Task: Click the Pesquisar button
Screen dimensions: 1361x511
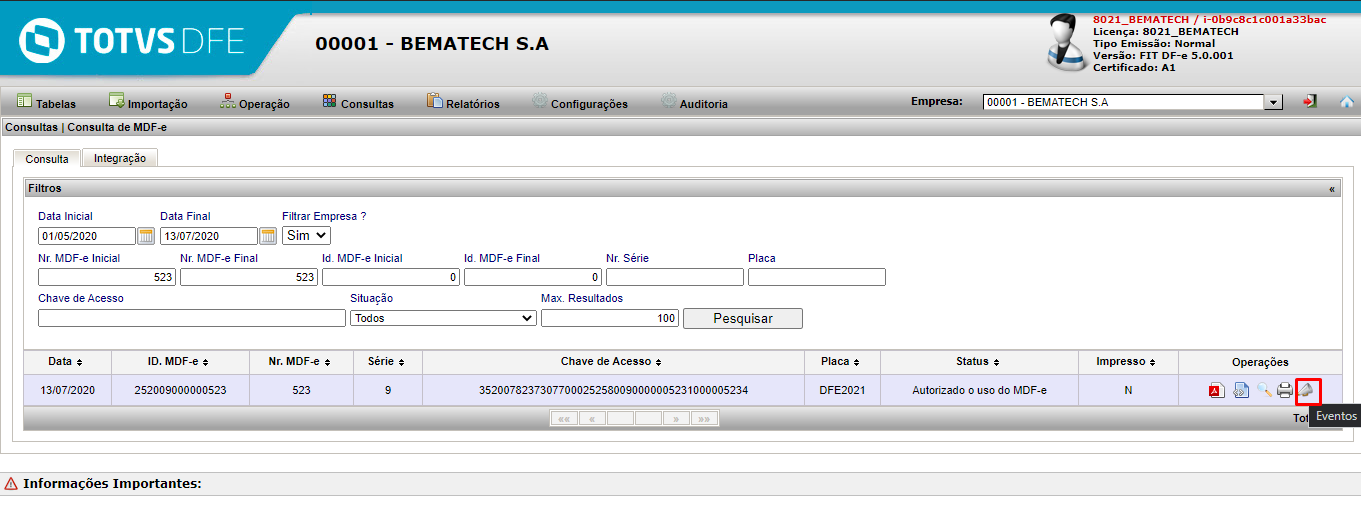Action: coord(742,318)
